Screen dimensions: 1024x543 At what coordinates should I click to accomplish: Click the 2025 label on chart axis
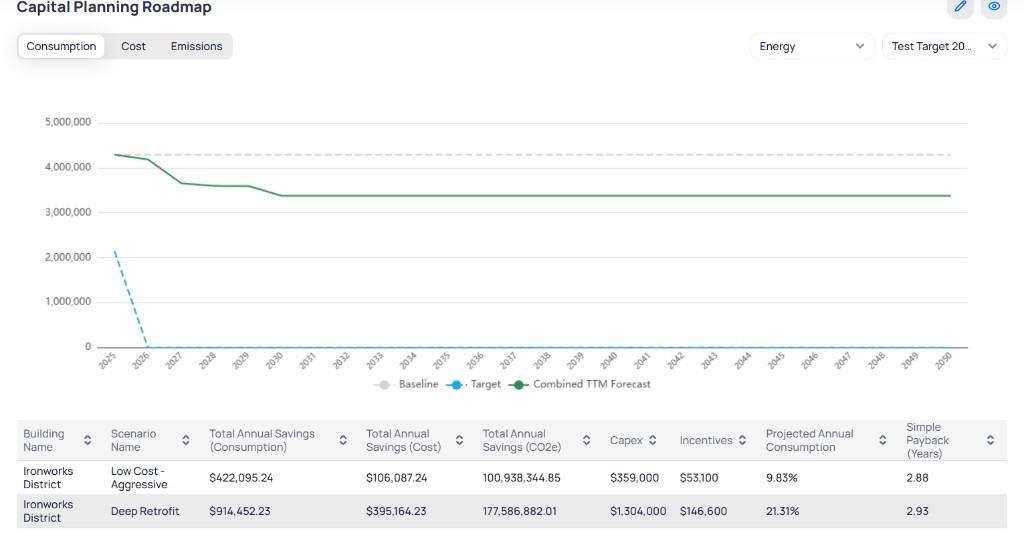(x=107, y=360)
